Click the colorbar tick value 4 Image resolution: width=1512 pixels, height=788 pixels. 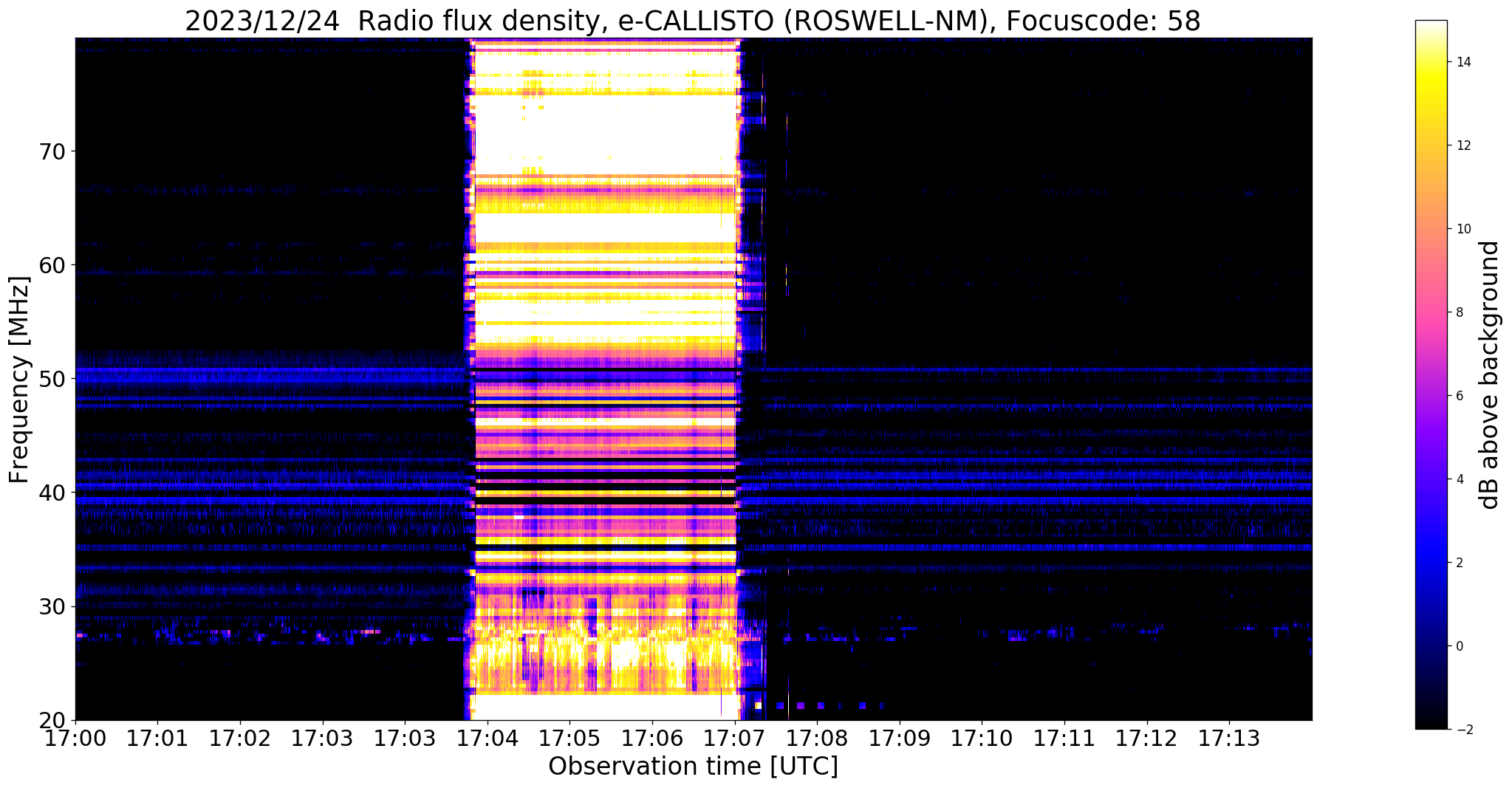1459,479
